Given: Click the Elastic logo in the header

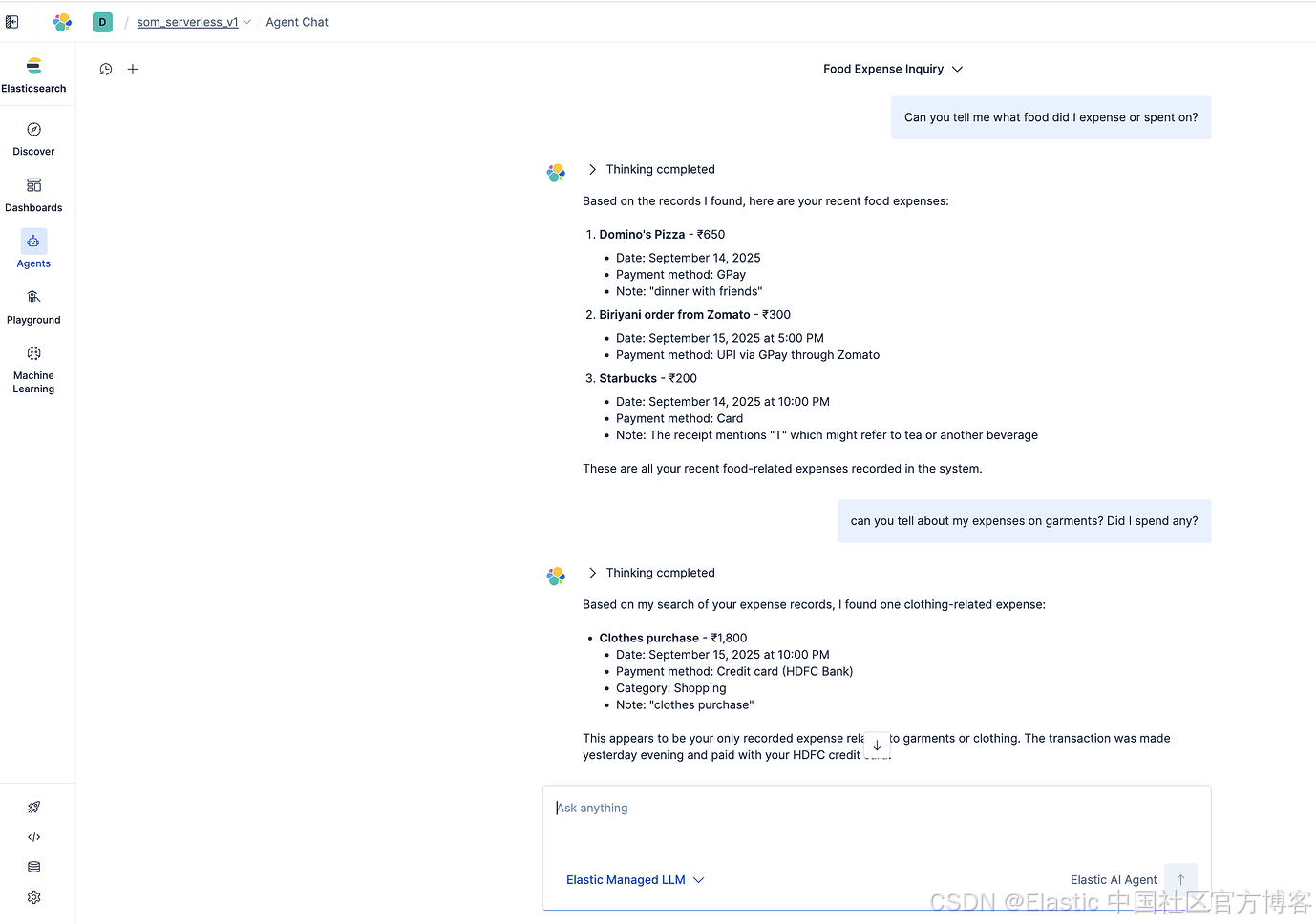Looking at the screenshot, I should pos(62,22).
